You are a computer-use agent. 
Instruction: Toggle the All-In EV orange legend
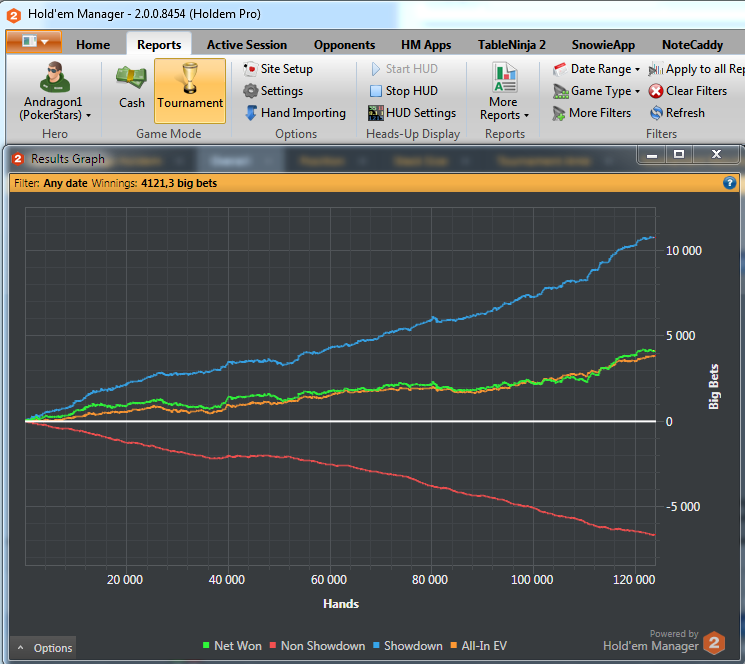pyautogui.click(x=478, y=646)
